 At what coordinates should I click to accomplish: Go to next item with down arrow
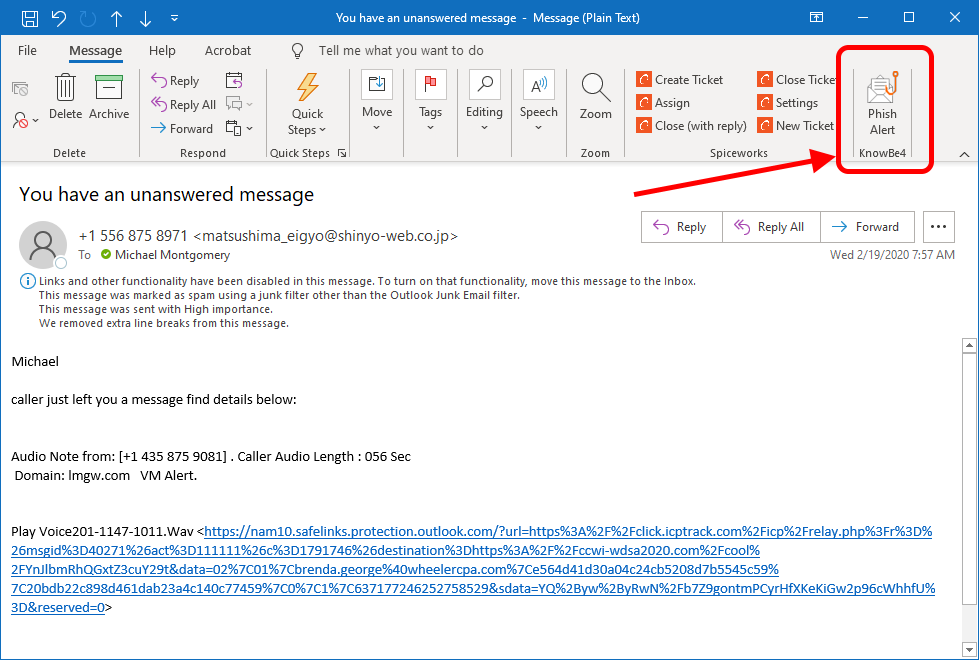145,19
